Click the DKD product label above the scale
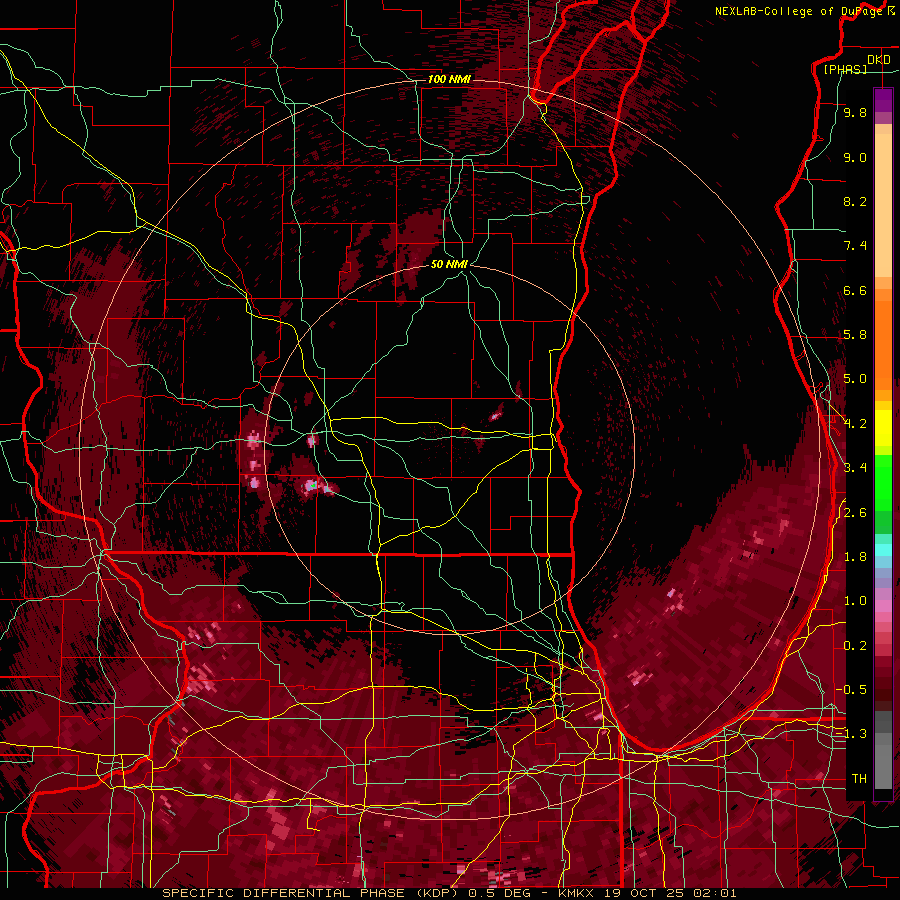This screenshot has height=900, width=900. [x=878, y=60]
